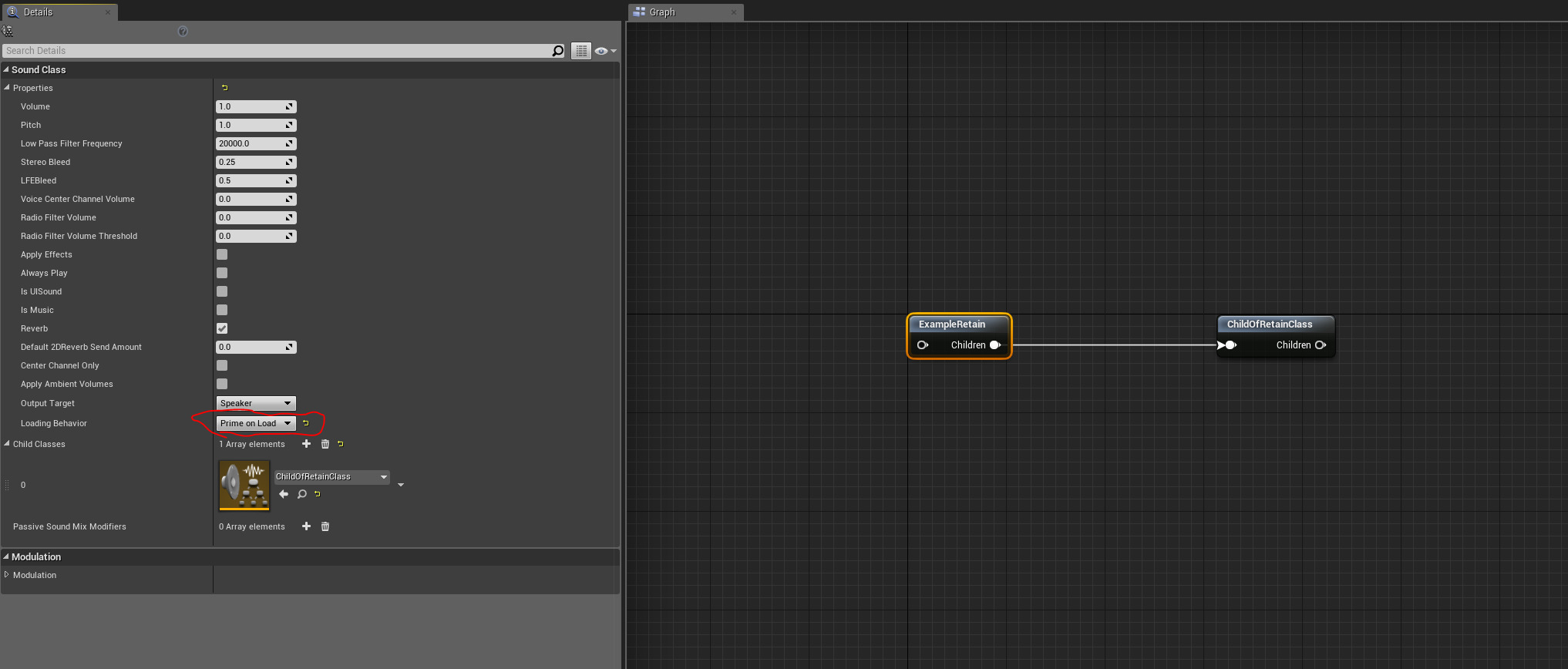This screenshot has height=669, width=1568.
Task: Click the ExampleRetain node input pin
Action: click(922, 345)
